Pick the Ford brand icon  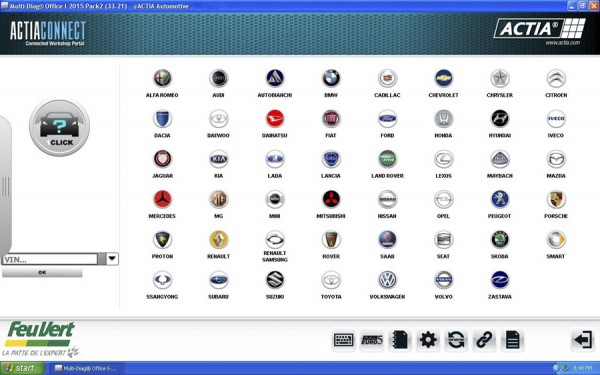tap(387, 119)
